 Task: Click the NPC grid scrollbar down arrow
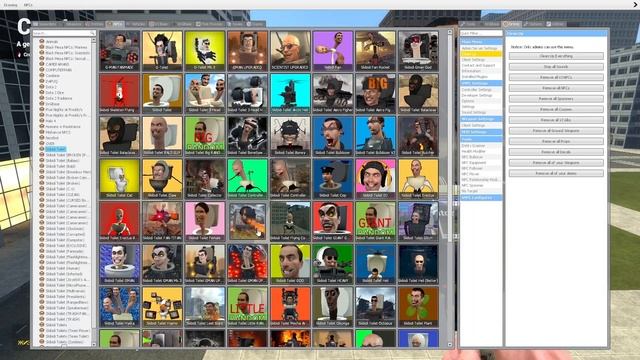pos(450,345)
